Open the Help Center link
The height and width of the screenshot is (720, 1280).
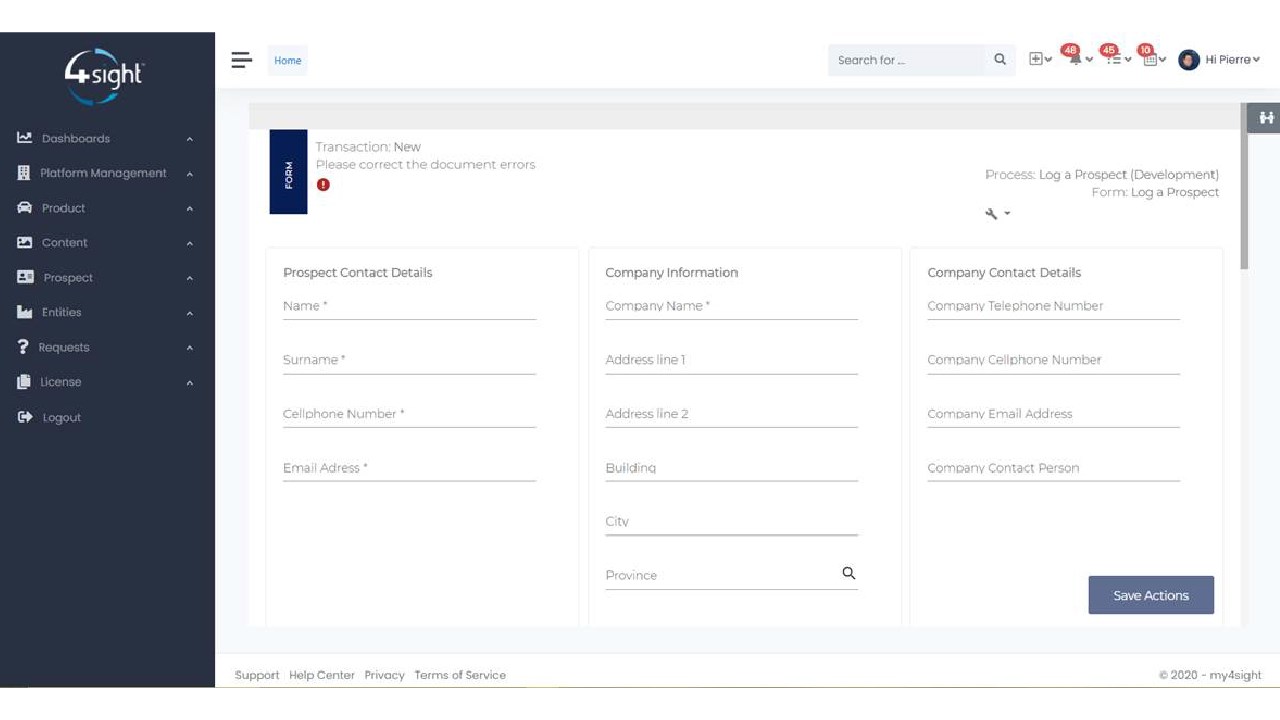coord(322,675)
